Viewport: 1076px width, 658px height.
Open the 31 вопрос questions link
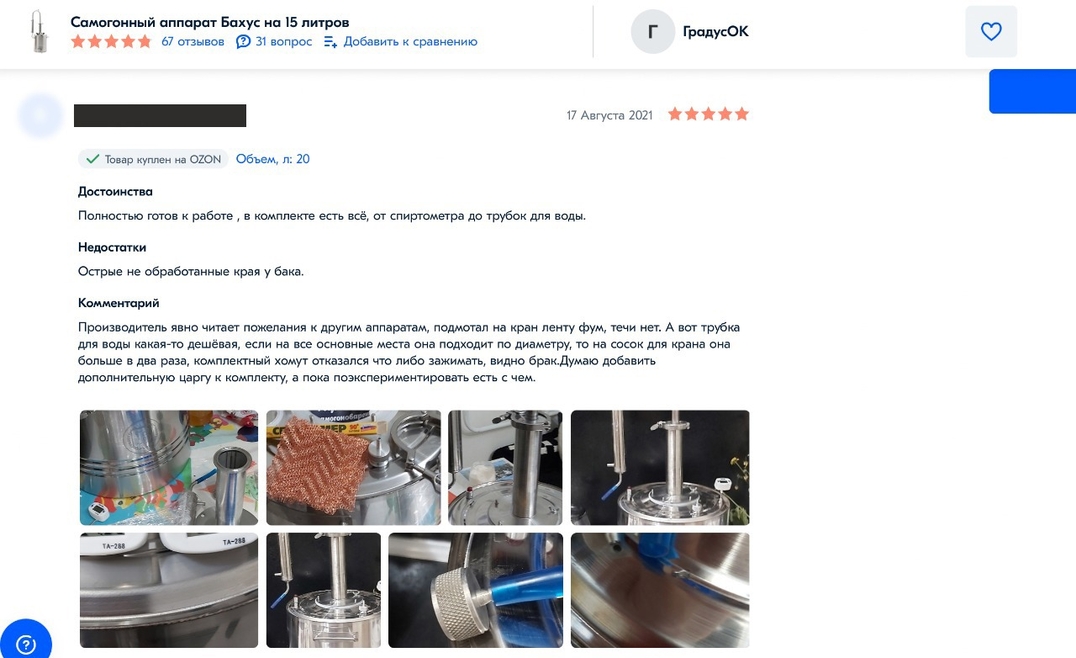click(283, 42)
